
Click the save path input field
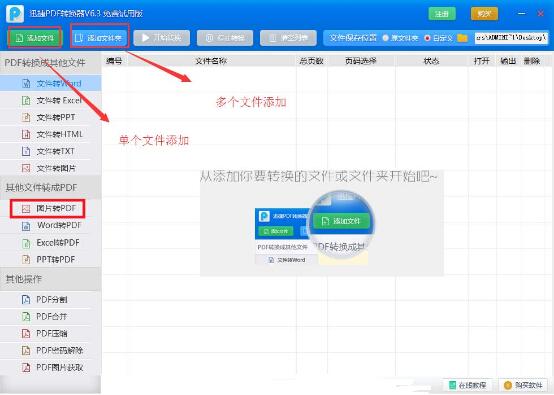click(x=511, y=37)
